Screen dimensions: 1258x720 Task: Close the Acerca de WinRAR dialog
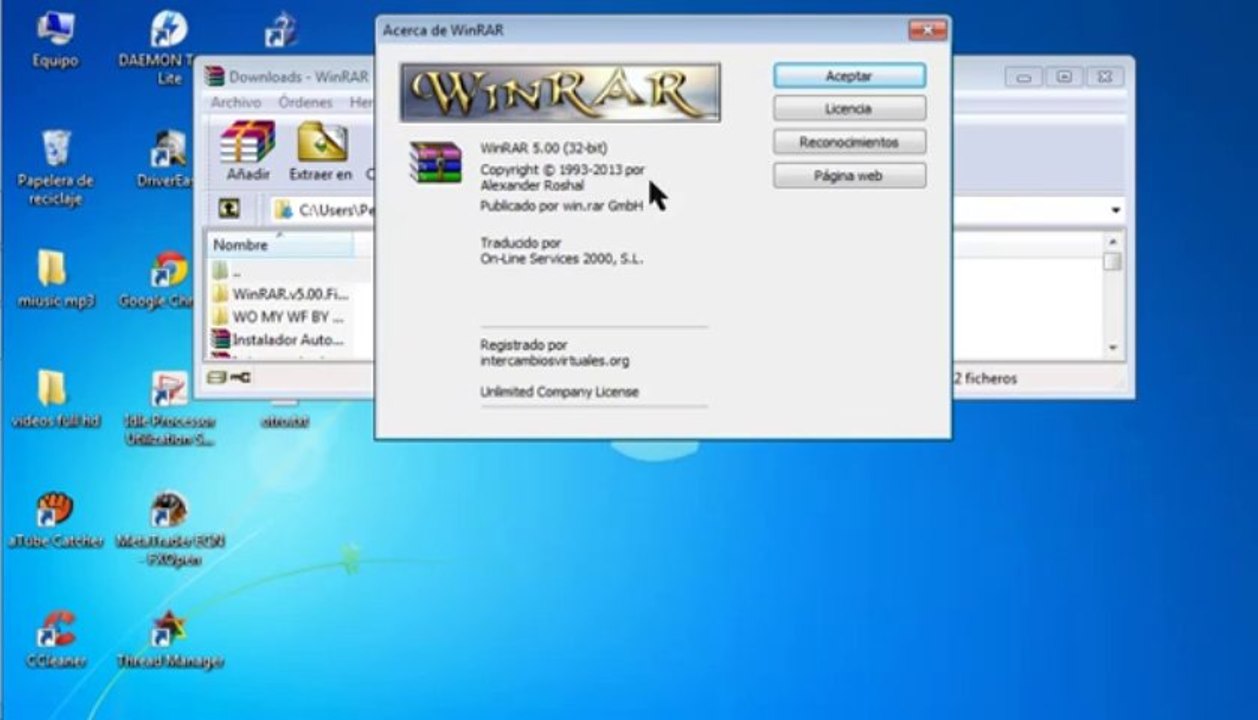pyautogui.click(x=927, y=30)
